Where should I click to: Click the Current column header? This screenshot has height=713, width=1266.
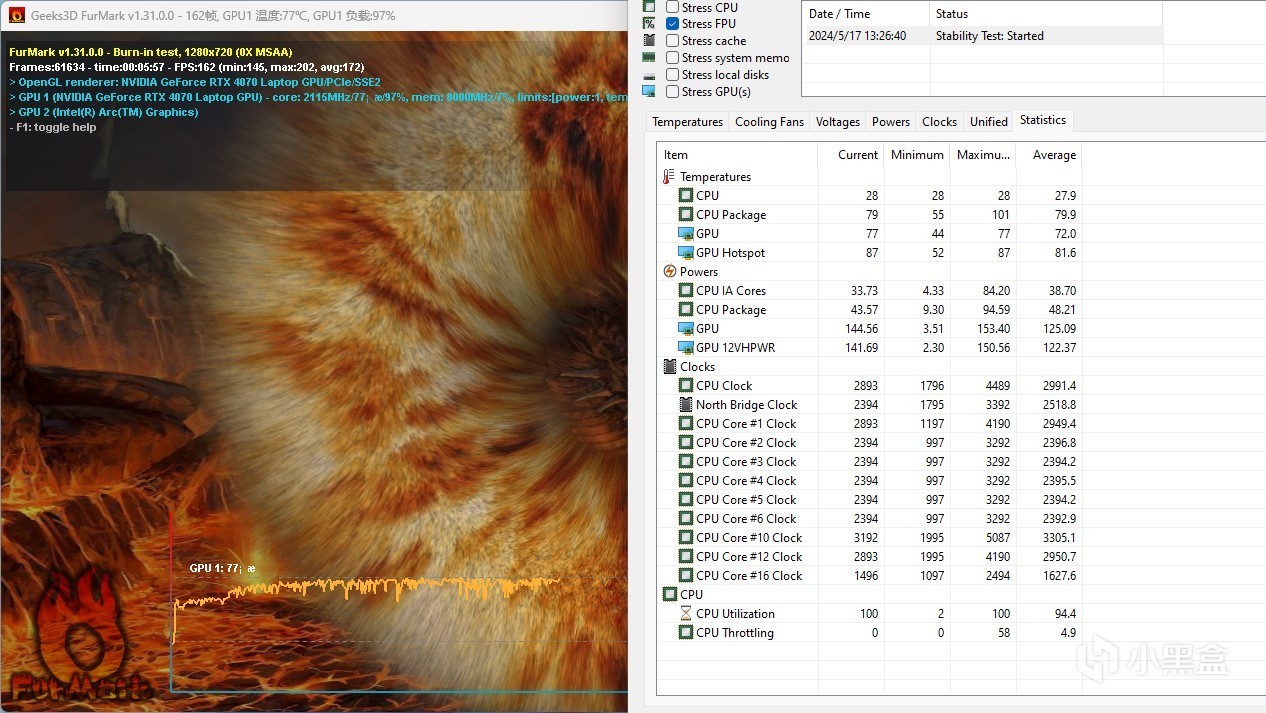[851, 155]
